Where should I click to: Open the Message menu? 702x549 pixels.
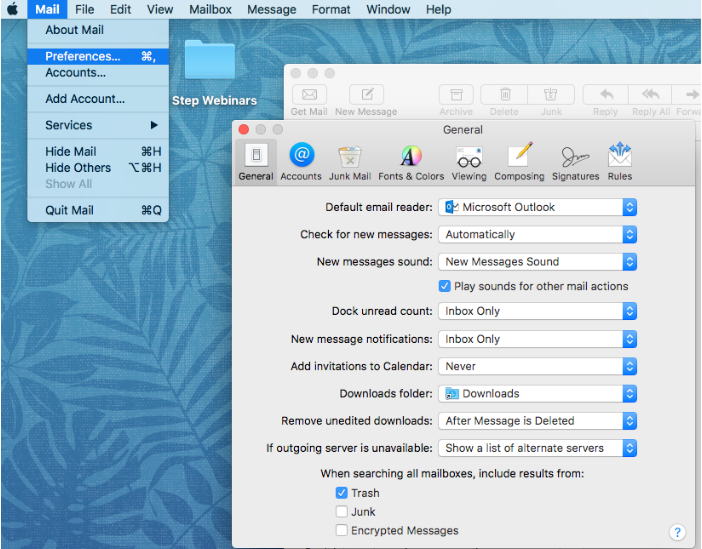(x=271, y=9)
